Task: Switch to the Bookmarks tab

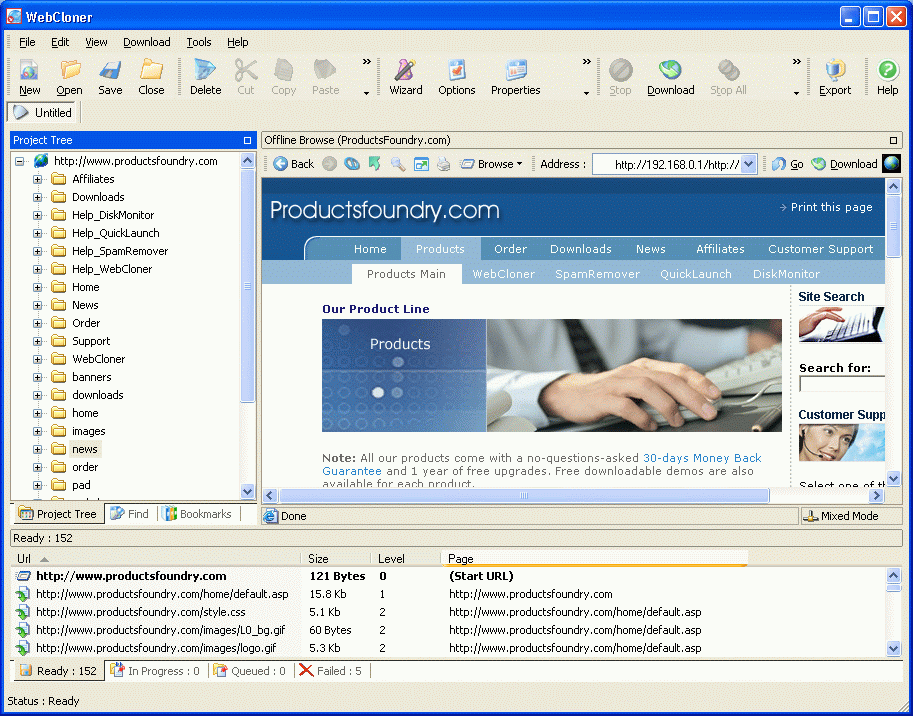Action: point(198,514)
